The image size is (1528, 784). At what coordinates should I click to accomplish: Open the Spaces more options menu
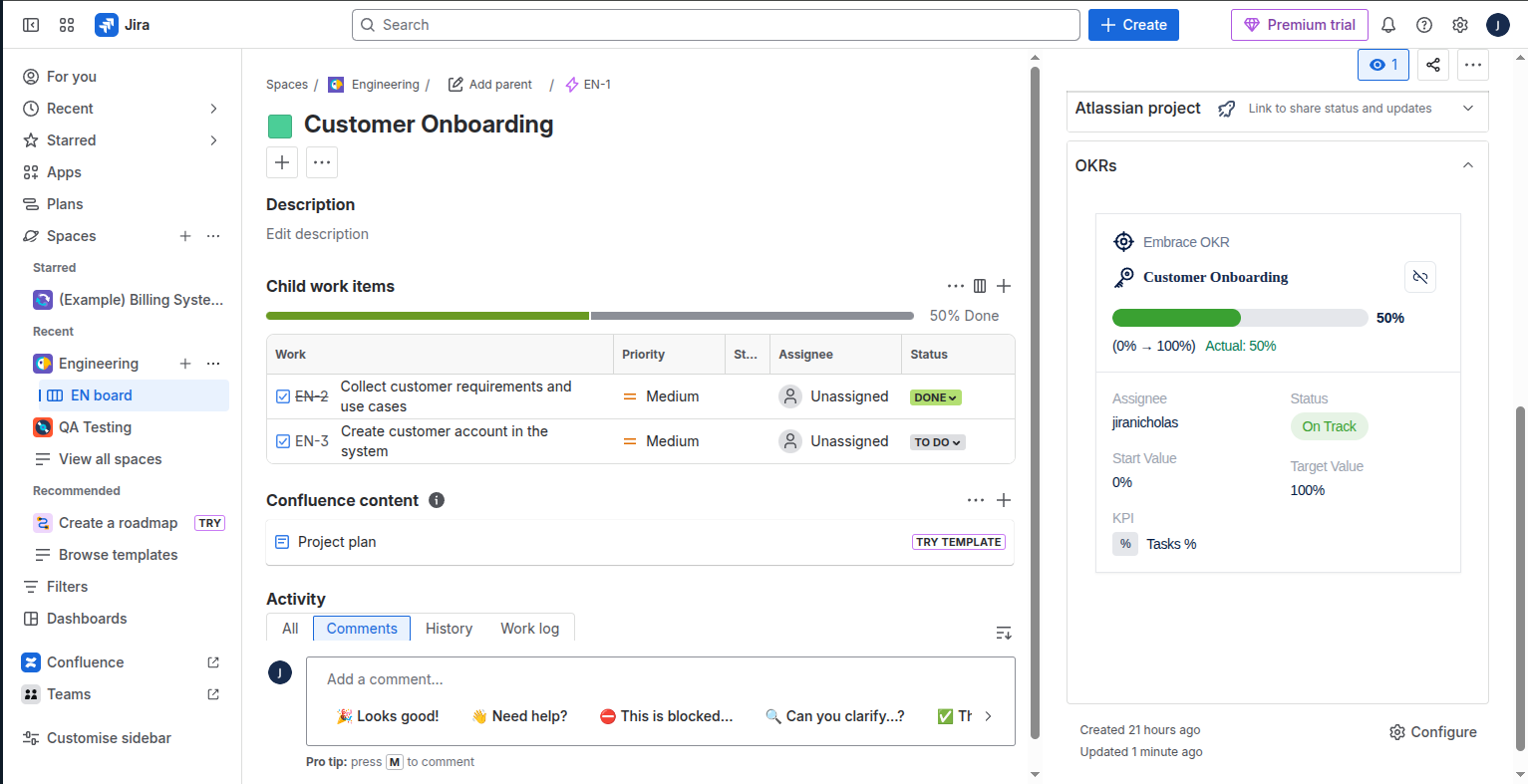pos(213,236)
